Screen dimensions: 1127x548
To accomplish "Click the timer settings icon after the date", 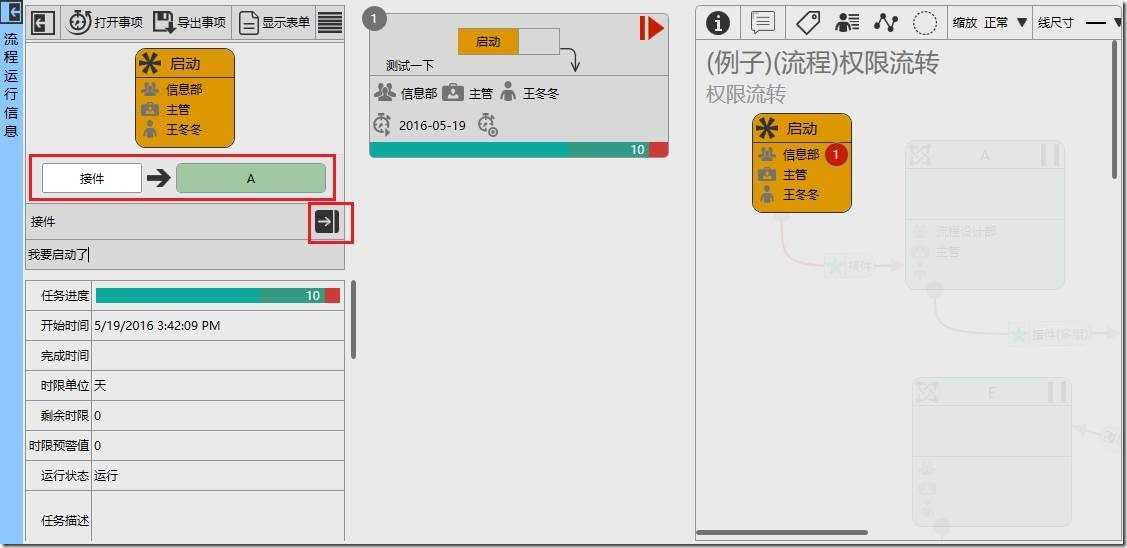I will 488,124.
